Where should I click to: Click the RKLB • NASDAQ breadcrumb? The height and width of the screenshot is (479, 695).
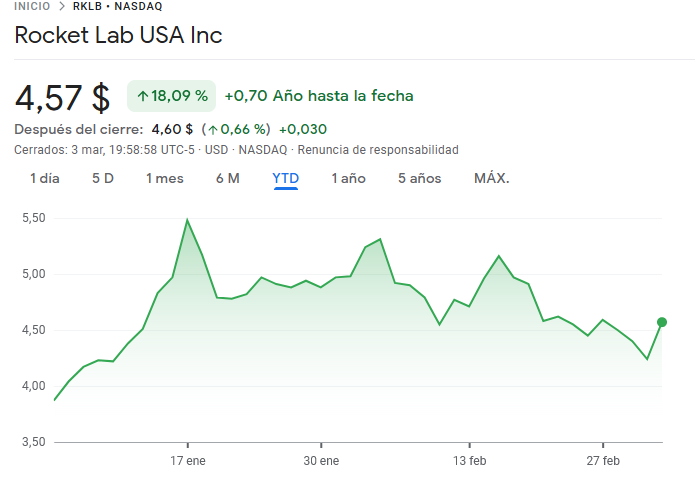117,6
